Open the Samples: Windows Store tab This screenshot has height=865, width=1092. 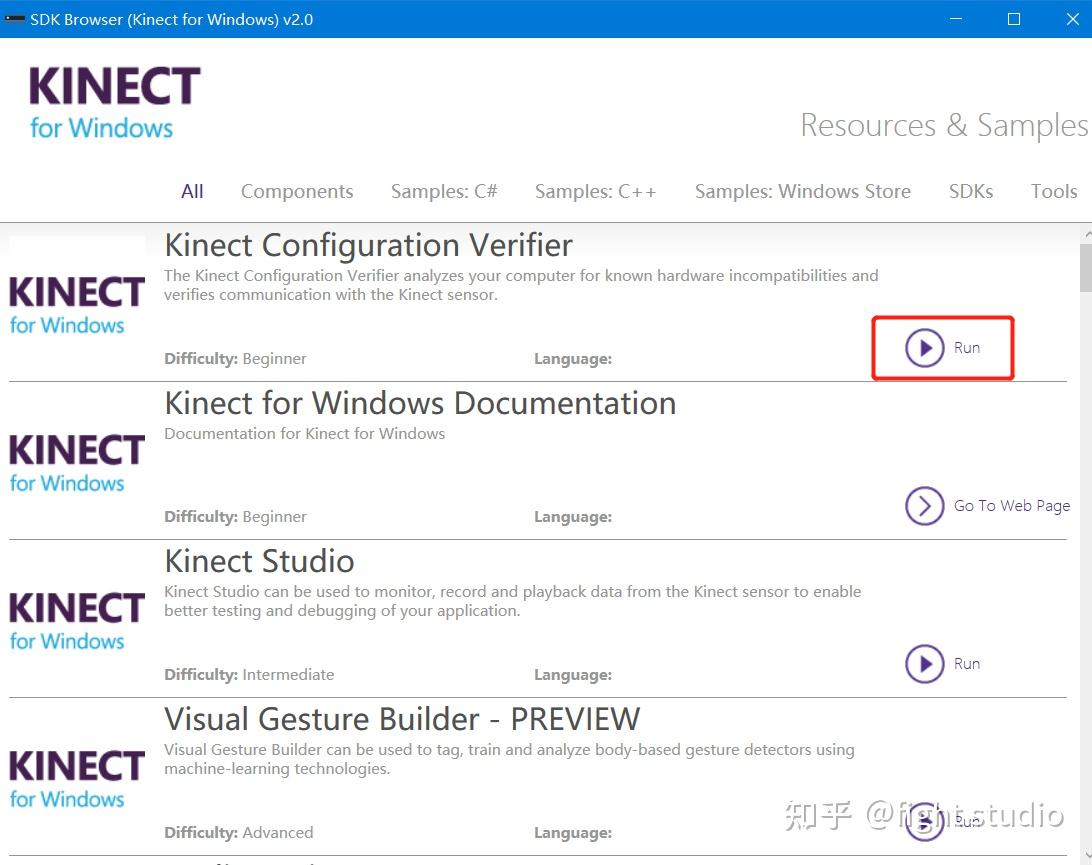[803, 191]
